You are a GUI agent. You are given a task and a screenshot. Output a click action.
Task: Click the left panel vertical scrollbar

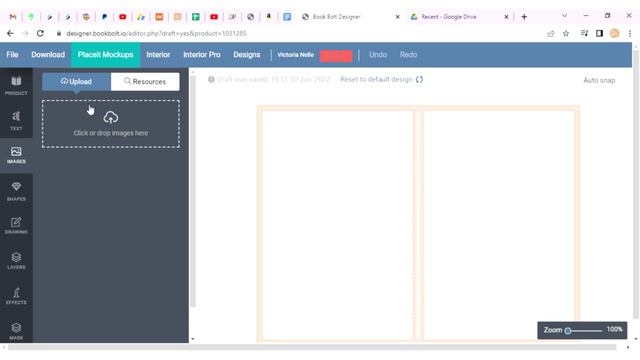pos(193,191)
